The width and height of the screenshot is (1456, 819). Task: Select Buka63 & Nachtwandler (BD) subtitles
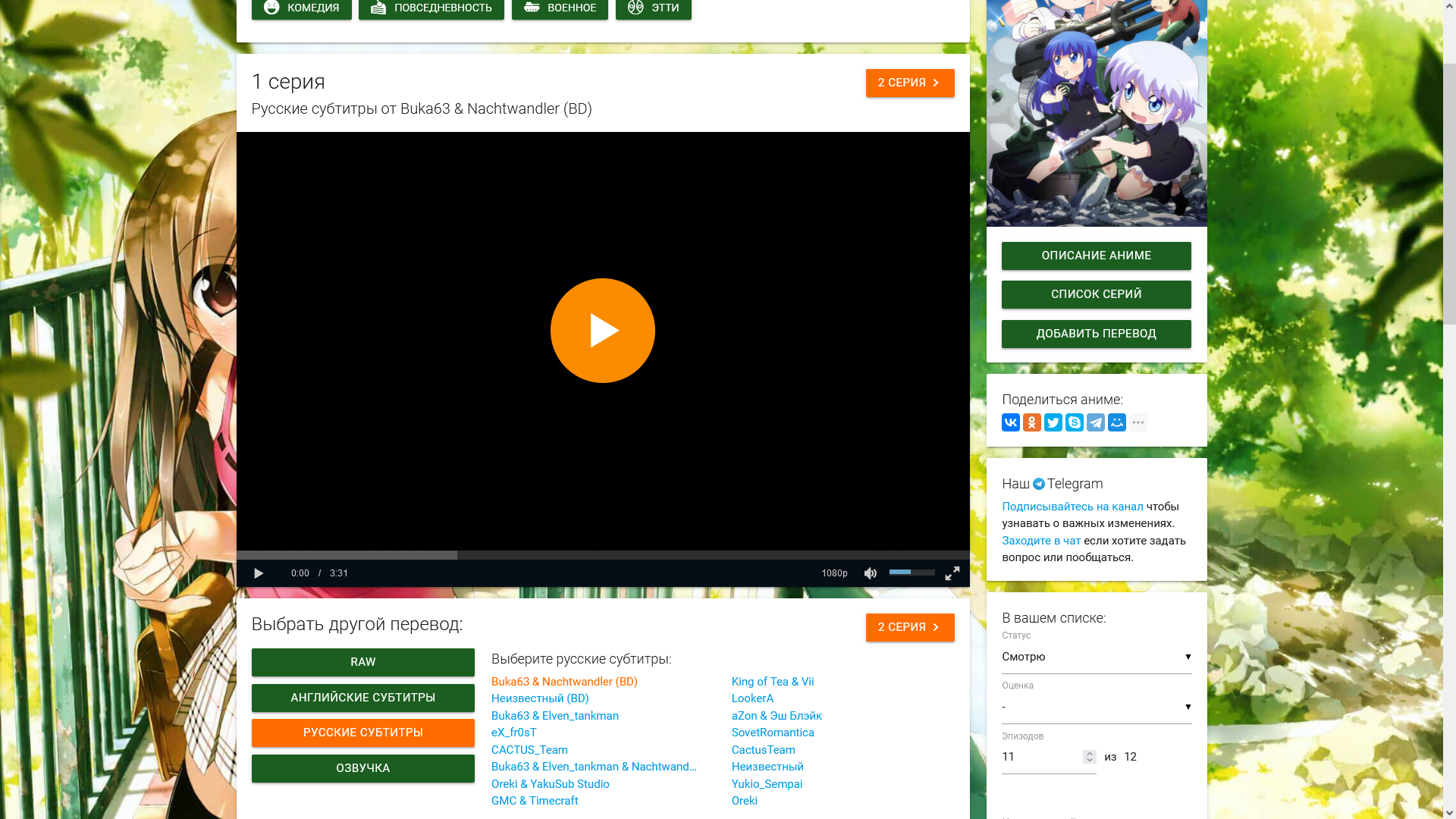[x=564, y=682]
